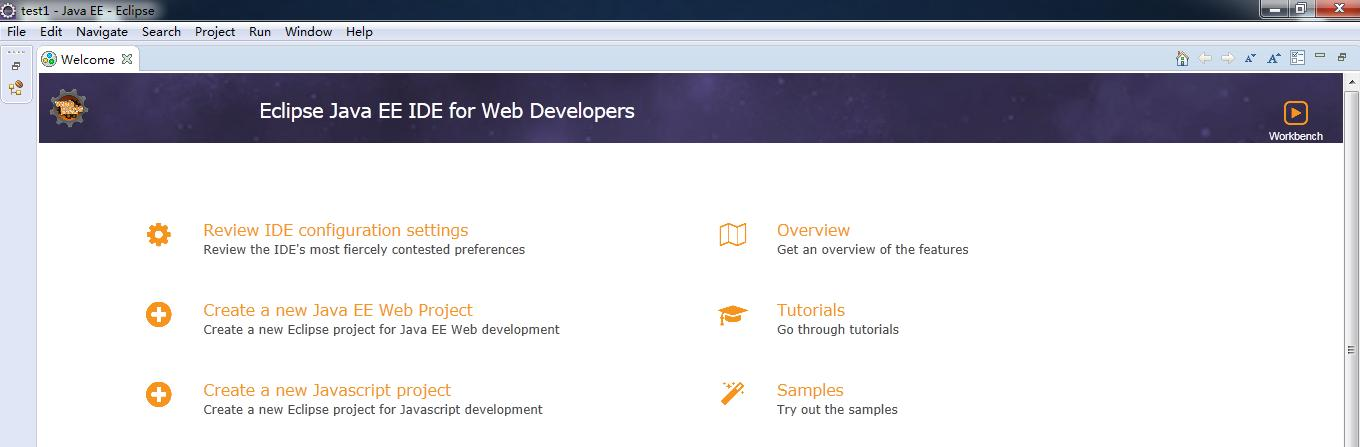Open the Window menu
The width and height of the screenshot is (1360, 447).
pos(308,31)
